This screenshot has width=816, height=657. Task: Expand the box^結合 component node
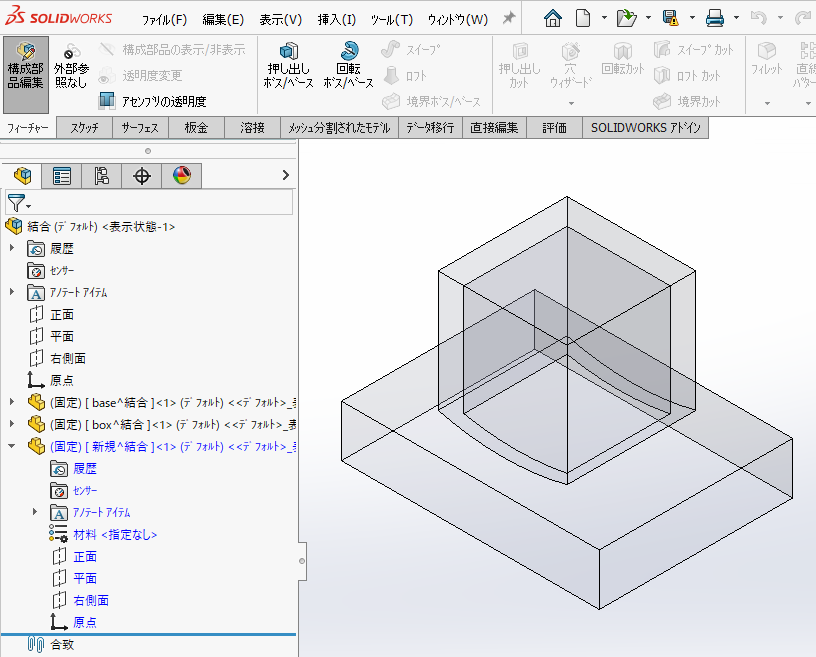[x=11, y=423]
